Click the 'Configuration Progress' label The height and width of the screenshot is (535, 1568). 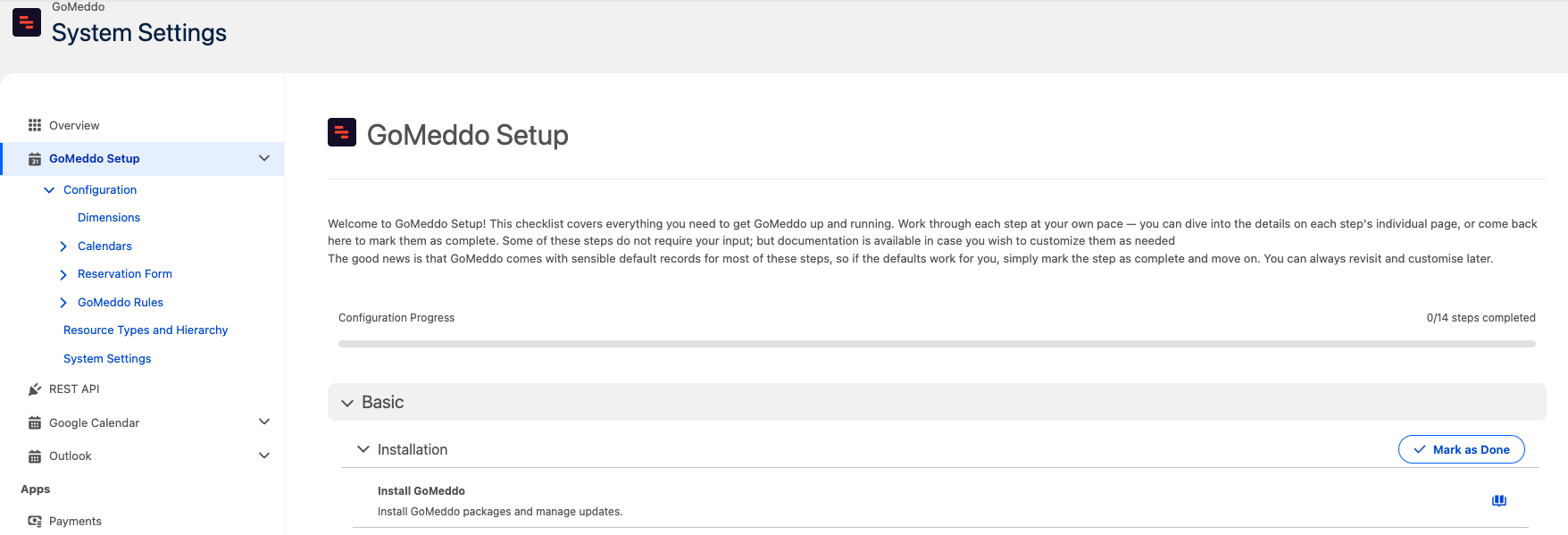396,318
